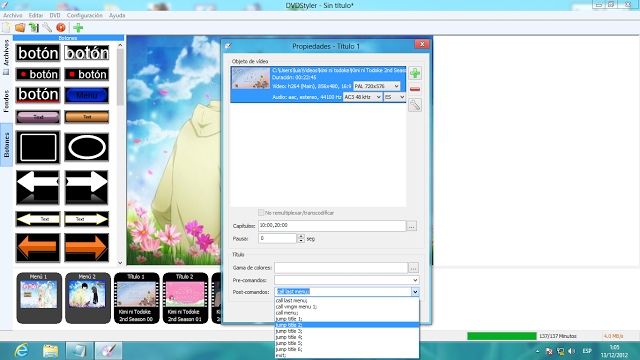This screenshot has width=640, height=360.
Task: Click Gama de colores ellipsis button
Action: [413, 268]
